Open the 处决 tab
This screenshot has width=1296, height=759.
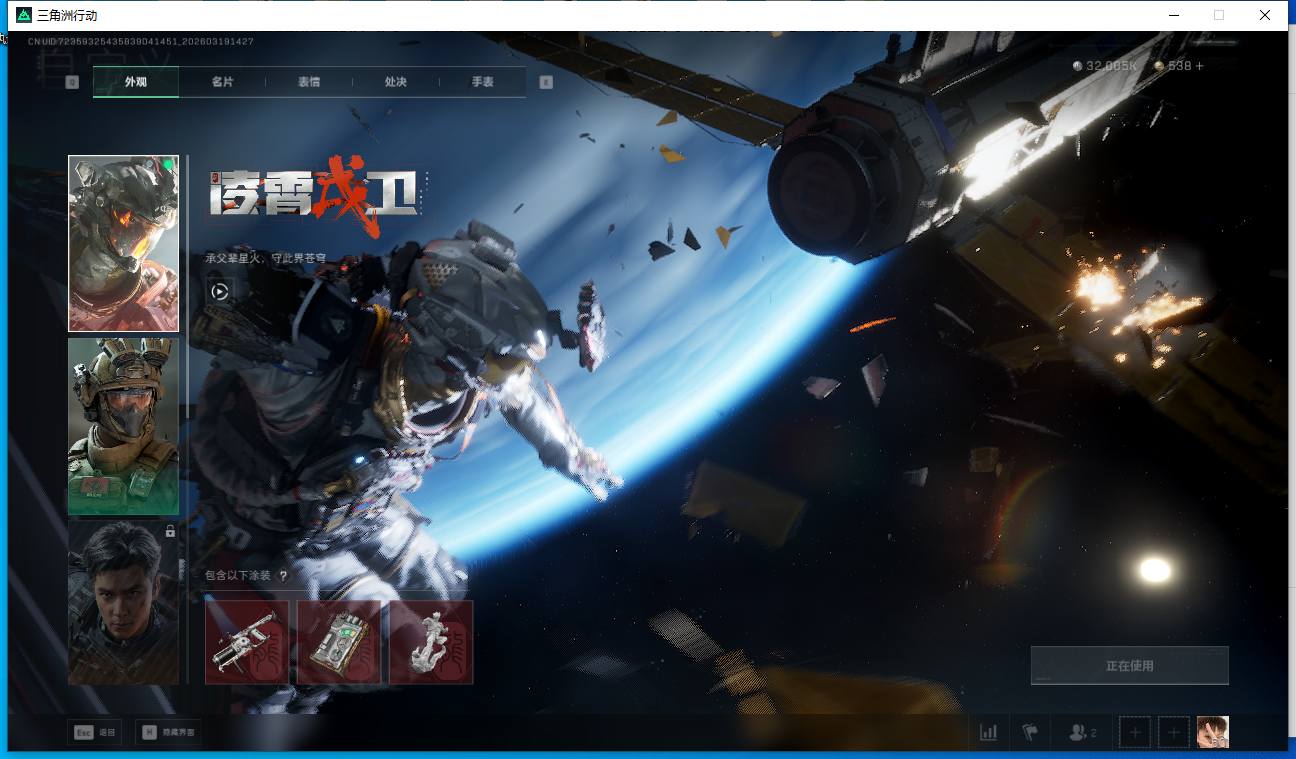point(396,82)
